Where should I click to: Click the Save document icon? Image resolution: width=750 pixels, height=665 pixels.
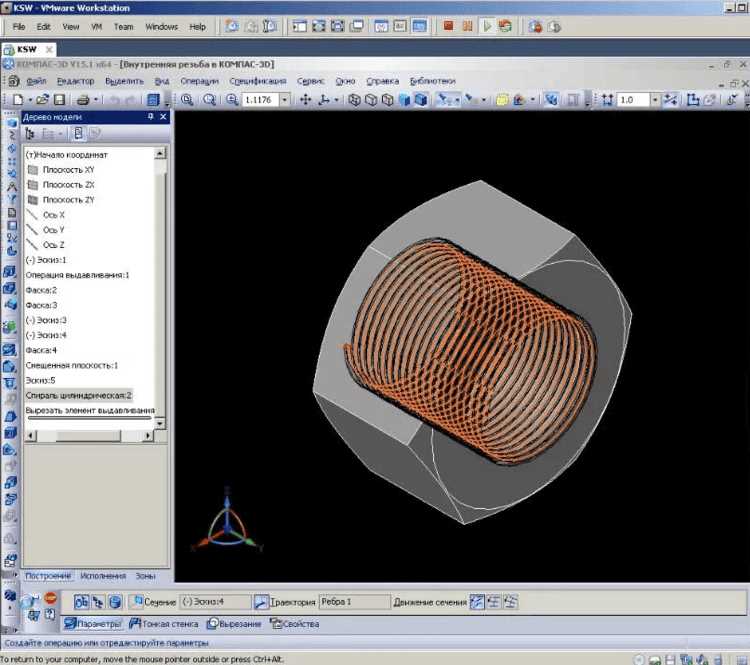(60, 100)
